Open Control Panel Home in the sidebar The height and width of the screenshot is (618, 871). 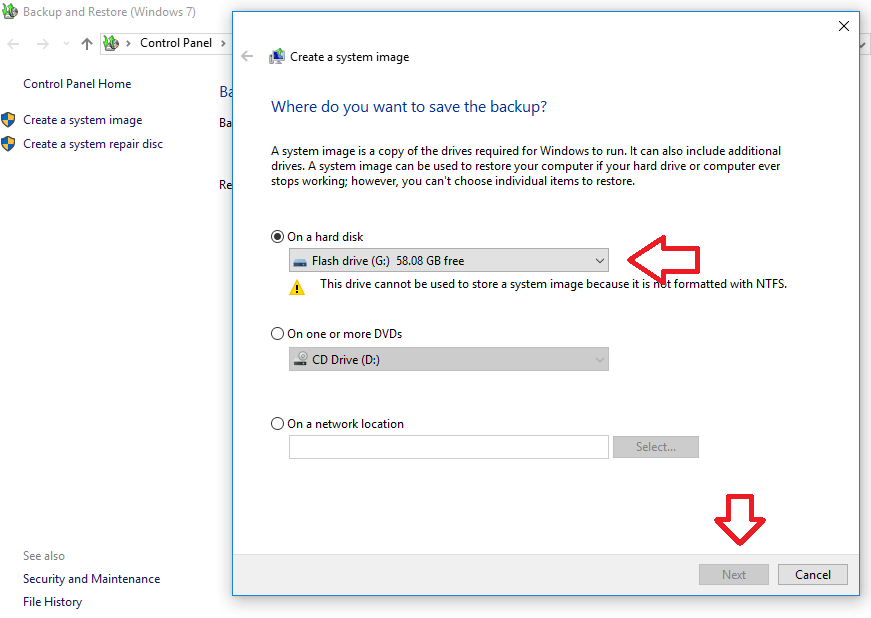click(77, 84)
